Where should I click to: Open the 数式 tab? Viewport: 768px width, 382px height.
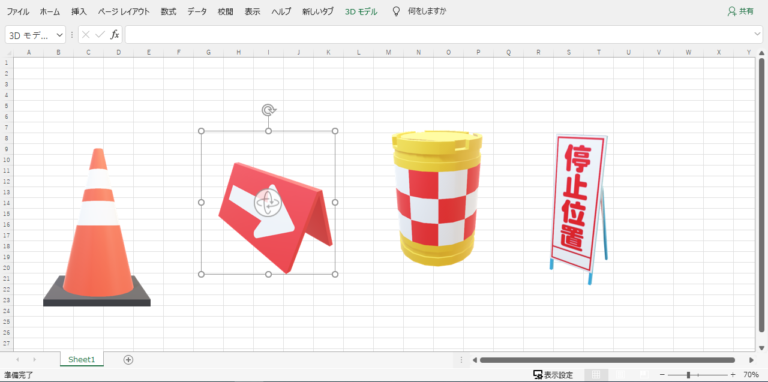tap(168, 12)
